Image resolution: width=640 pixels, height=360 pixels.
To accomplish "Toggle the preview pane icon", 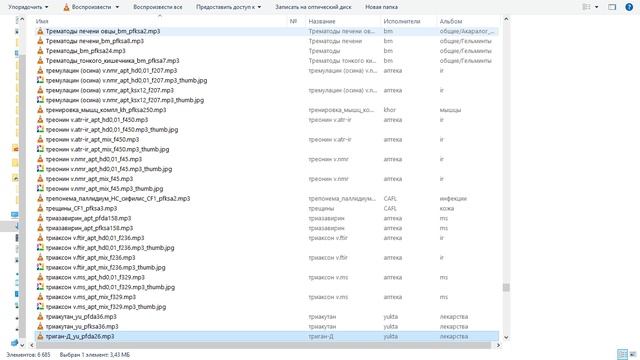I will click(612, 7).
